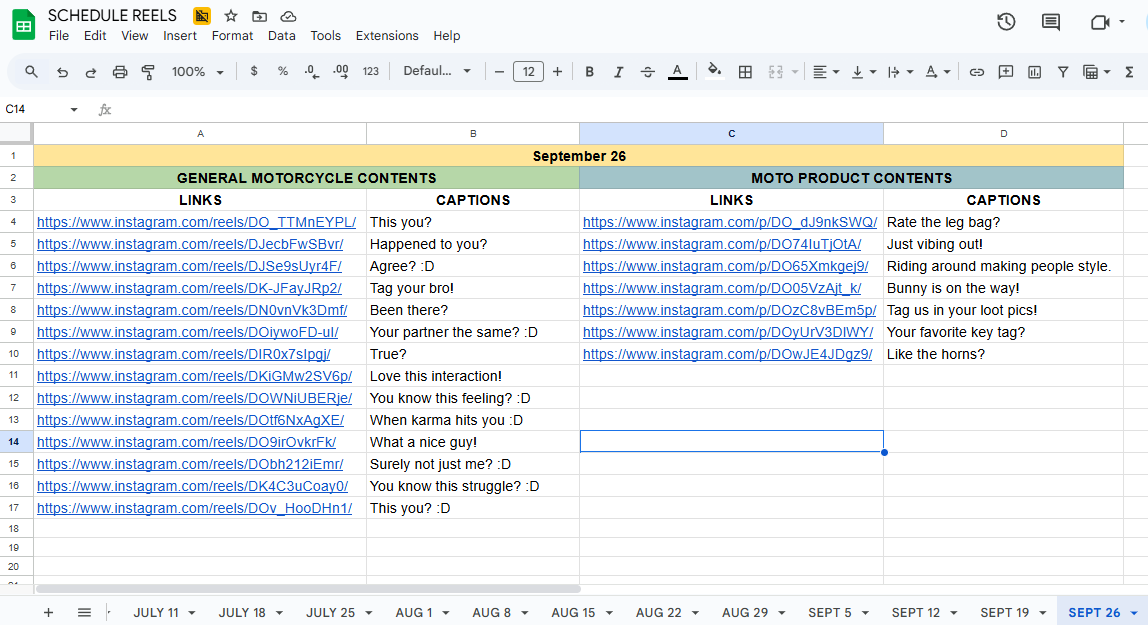Screen dimensions: 1148x625
Task: Open the DO_TTMnEYPL reel link
Action: (196, 222)
